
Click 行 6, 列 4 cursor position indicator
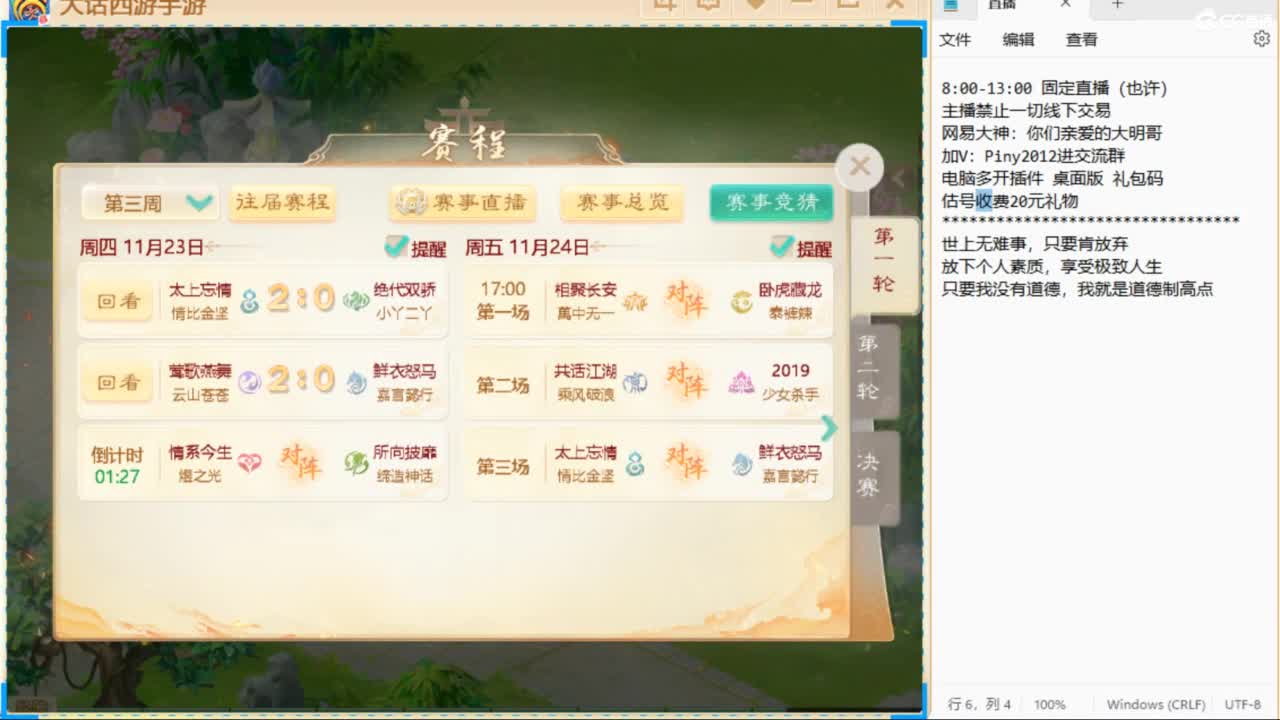click(980, 704)
